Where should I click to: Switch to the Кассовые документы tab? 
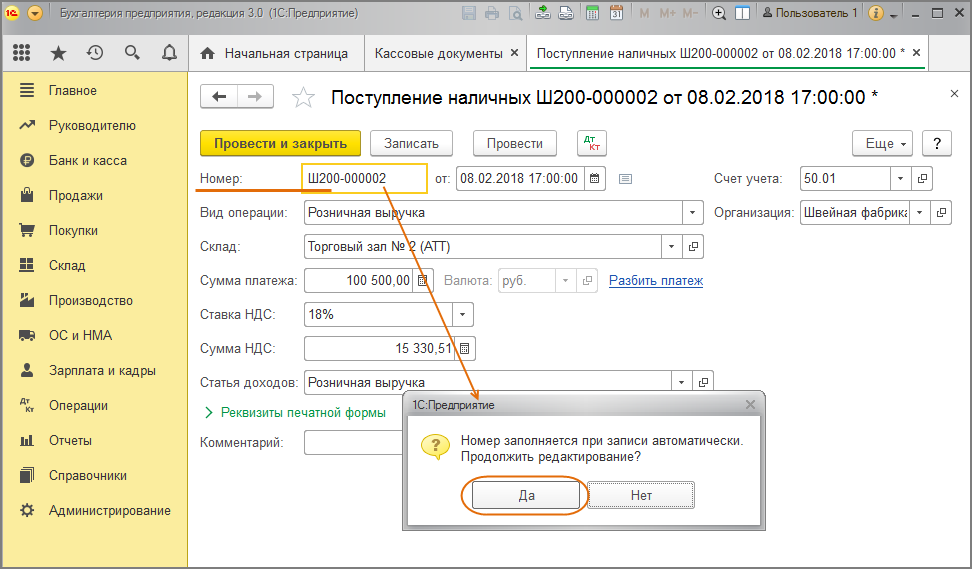(438, 53)
